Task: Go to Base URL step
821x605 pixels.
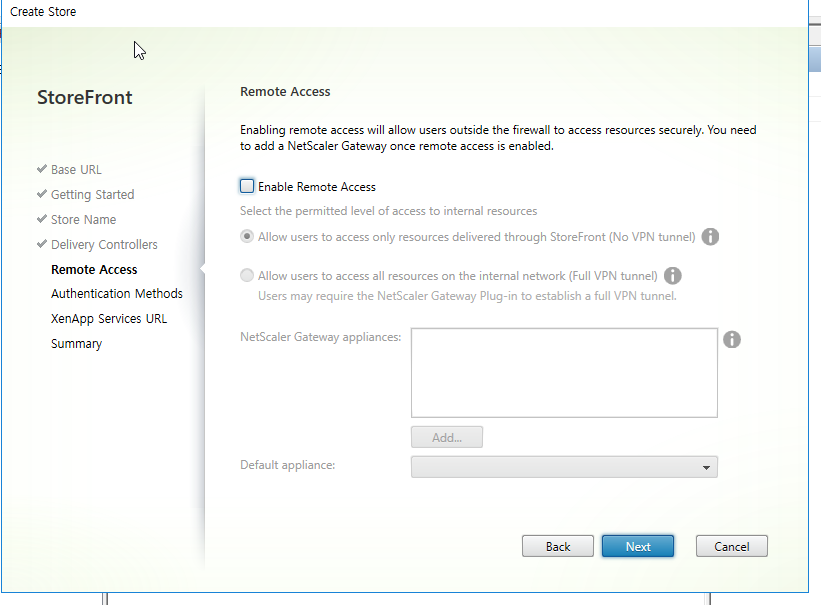Action: coord(76,170)
